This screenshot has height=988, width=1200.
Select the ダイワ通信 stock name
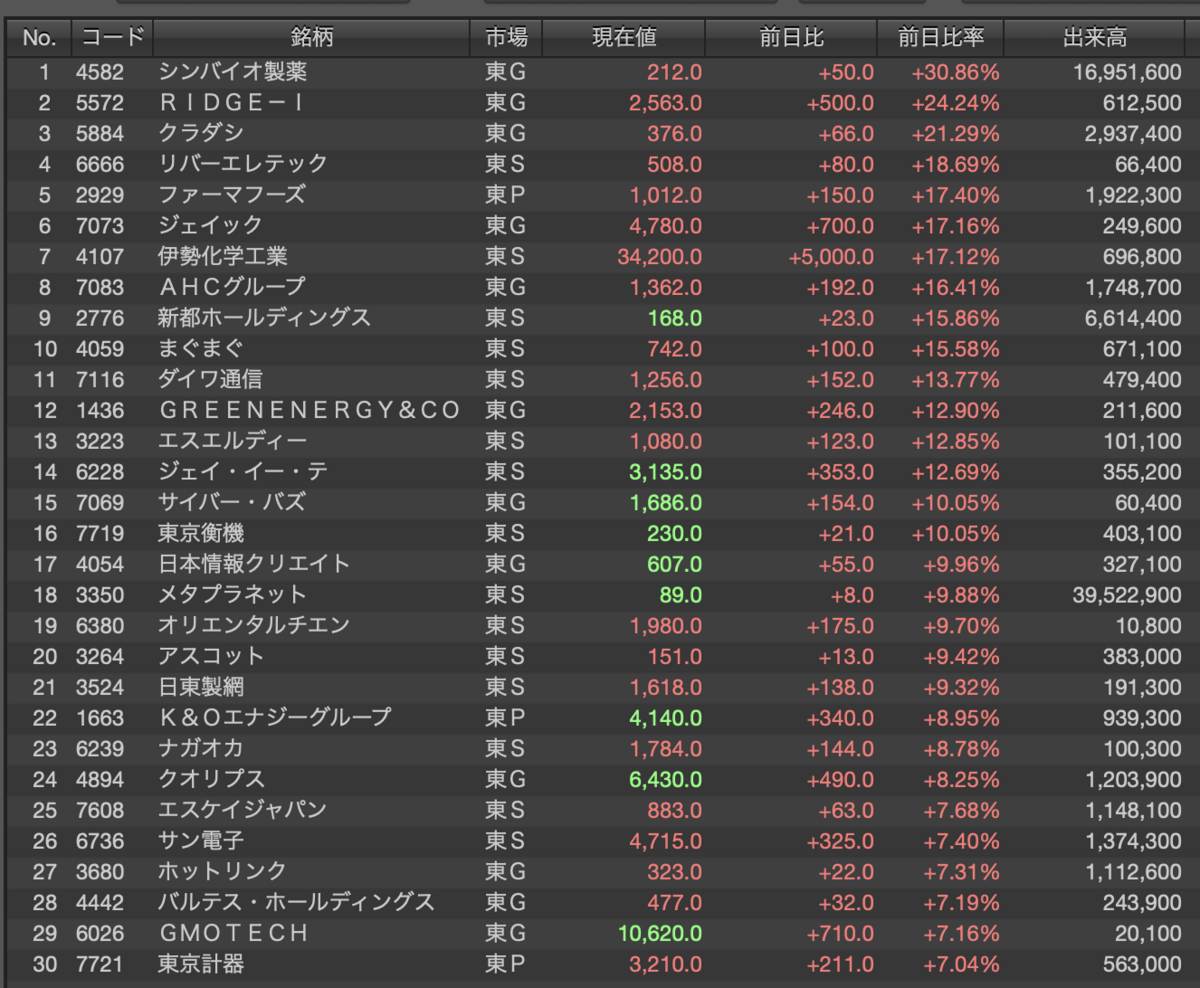coord(211,380)
